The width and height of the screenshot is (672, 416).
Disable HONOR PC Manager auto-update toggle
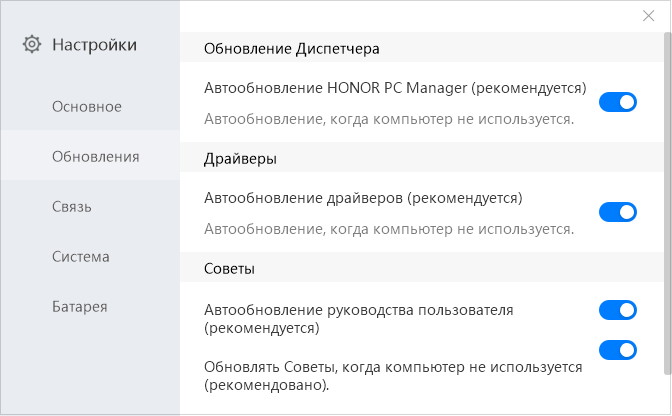pyautogui.click(x=618, y=102)
